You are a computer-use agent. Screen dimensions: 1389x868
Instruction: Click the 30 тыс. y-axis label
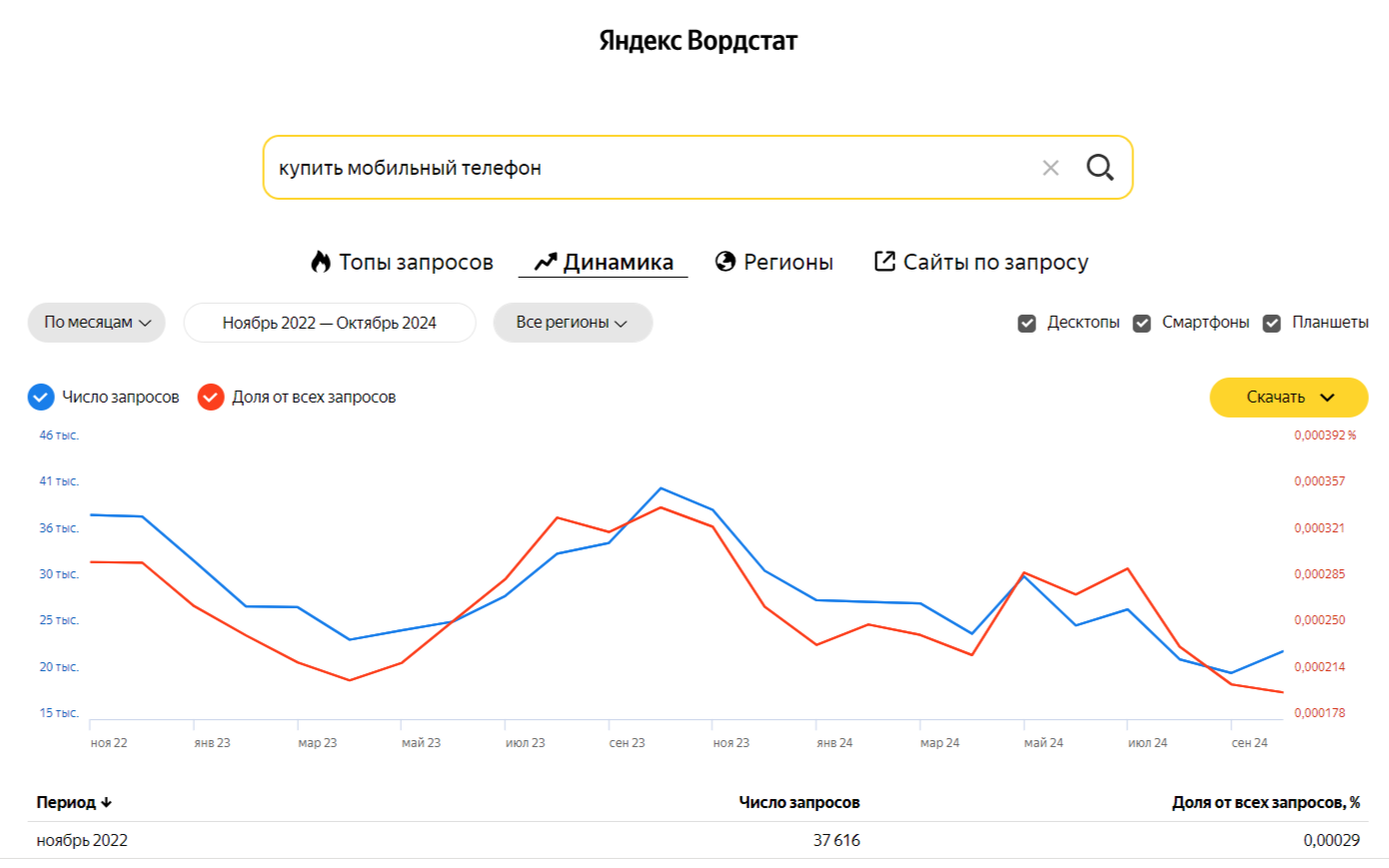59,574
